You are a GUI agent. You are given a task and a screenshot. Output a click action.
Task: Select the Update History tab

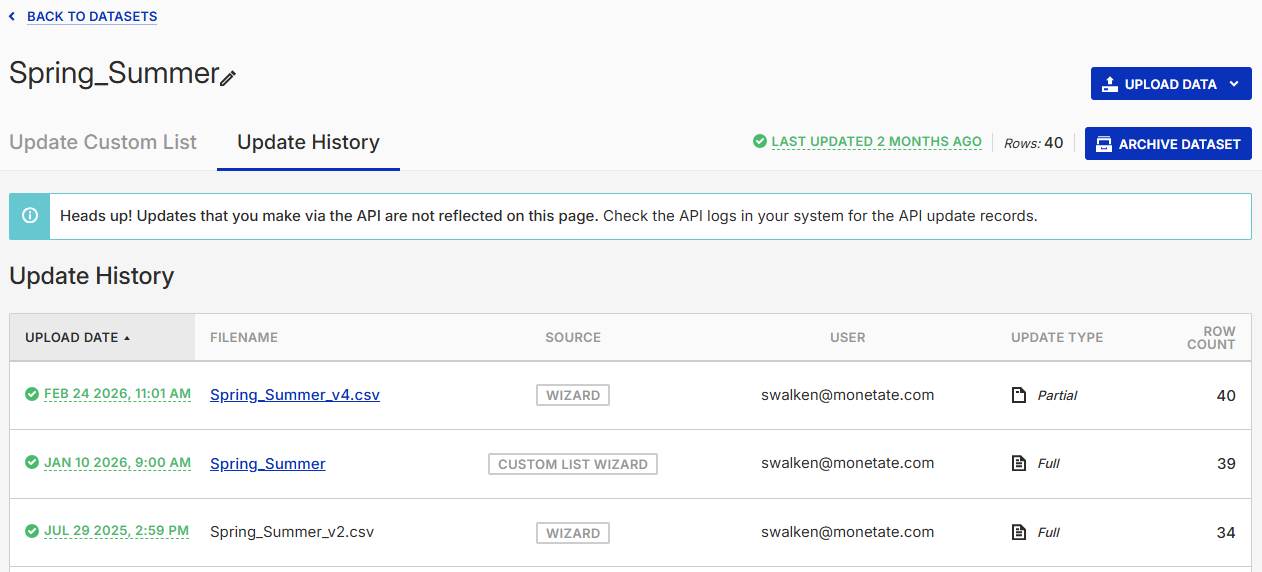308,142
